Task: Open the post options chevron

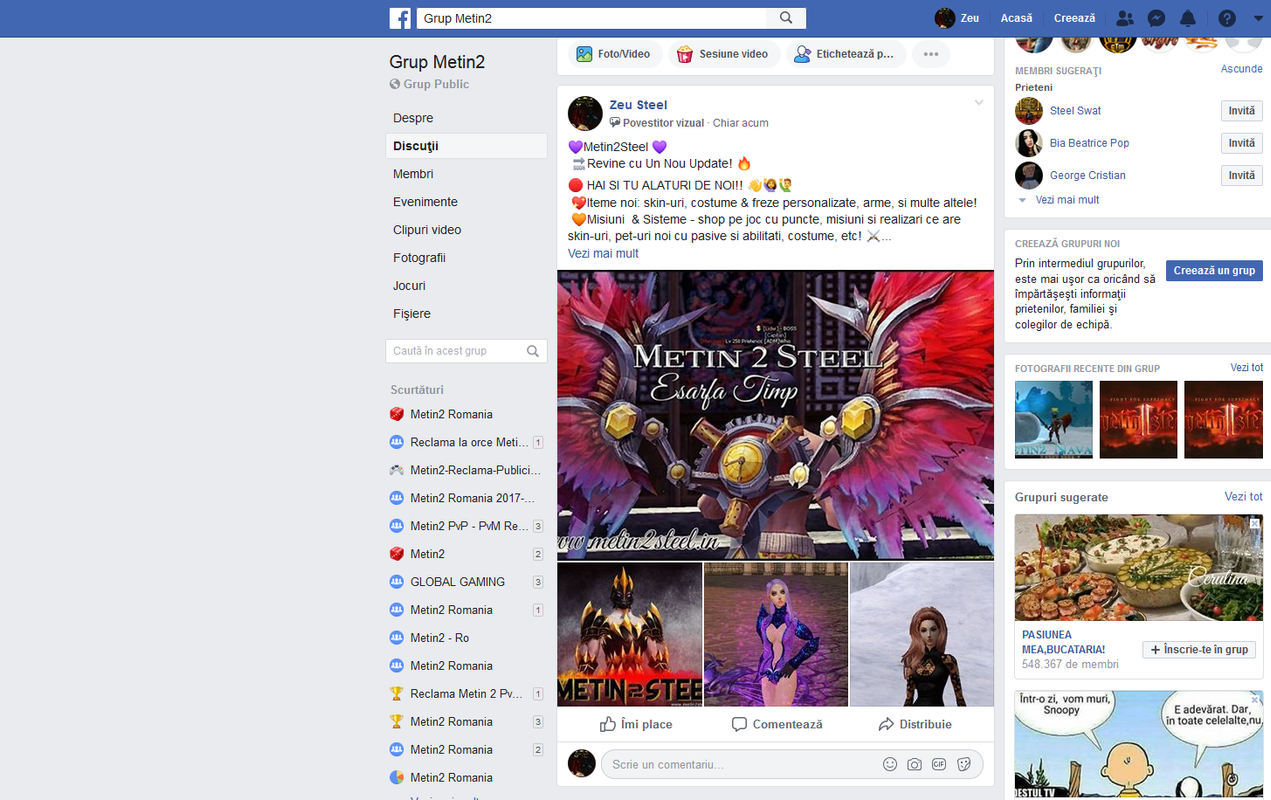Action: 979,103
